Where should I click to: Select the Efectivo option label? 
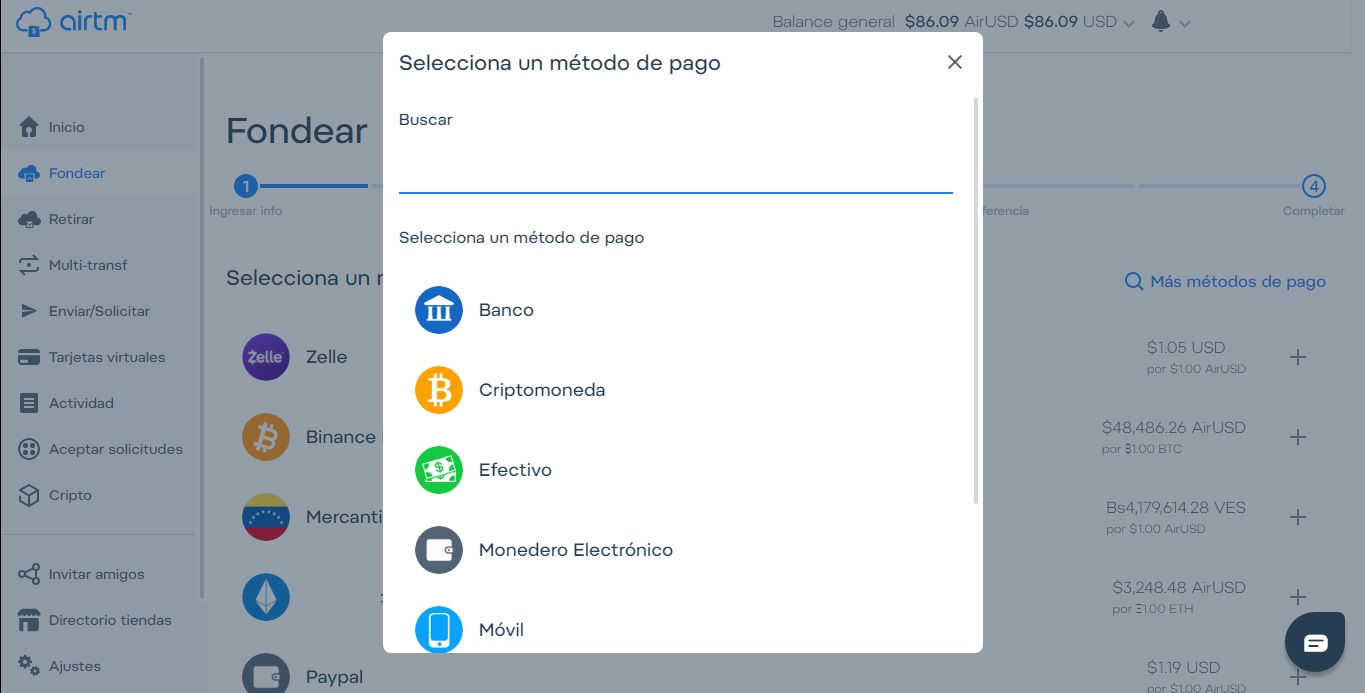tap(515, 470)
